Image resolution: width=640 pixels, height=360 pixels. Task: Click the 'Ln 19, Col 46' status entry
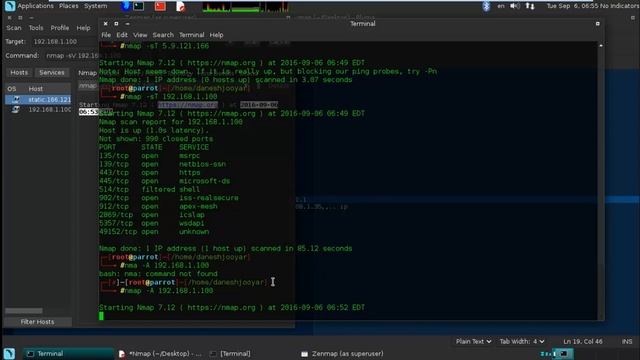coord(582,341)
